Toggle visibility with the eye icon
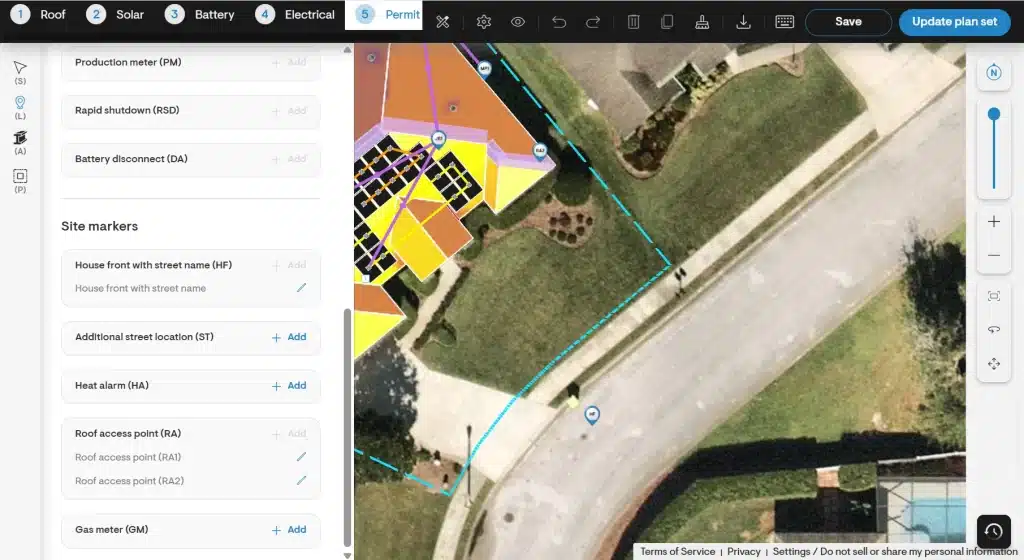Viewport: 1024px width, 560px height. click(x=518, y=22)
